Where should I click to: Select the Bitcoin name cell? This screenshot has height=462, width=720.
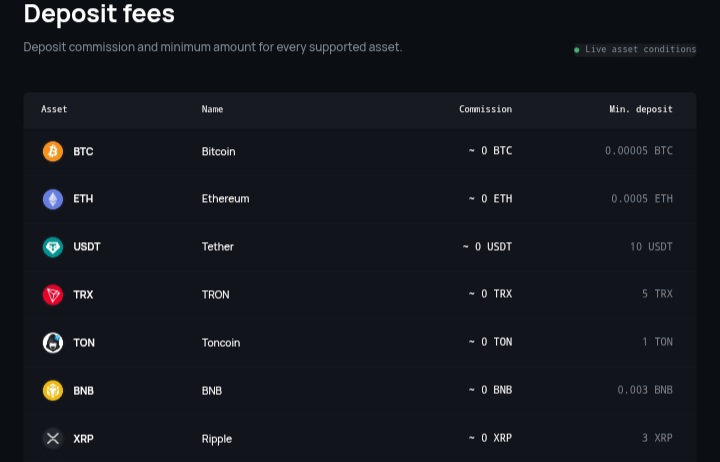[219, 152]
